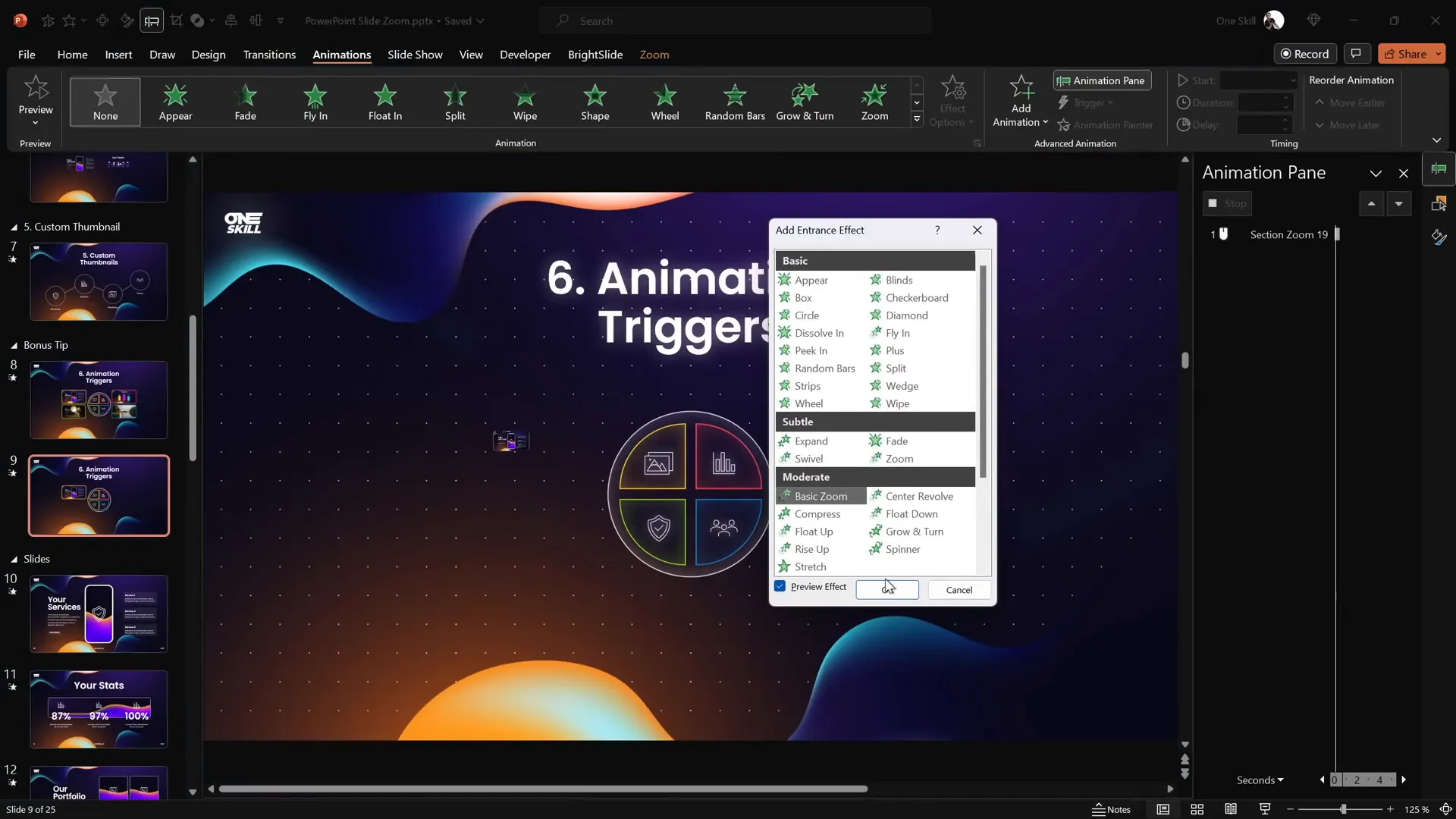
Task: Open Animation Pane options chevron
Action: tap(1376, 174)
